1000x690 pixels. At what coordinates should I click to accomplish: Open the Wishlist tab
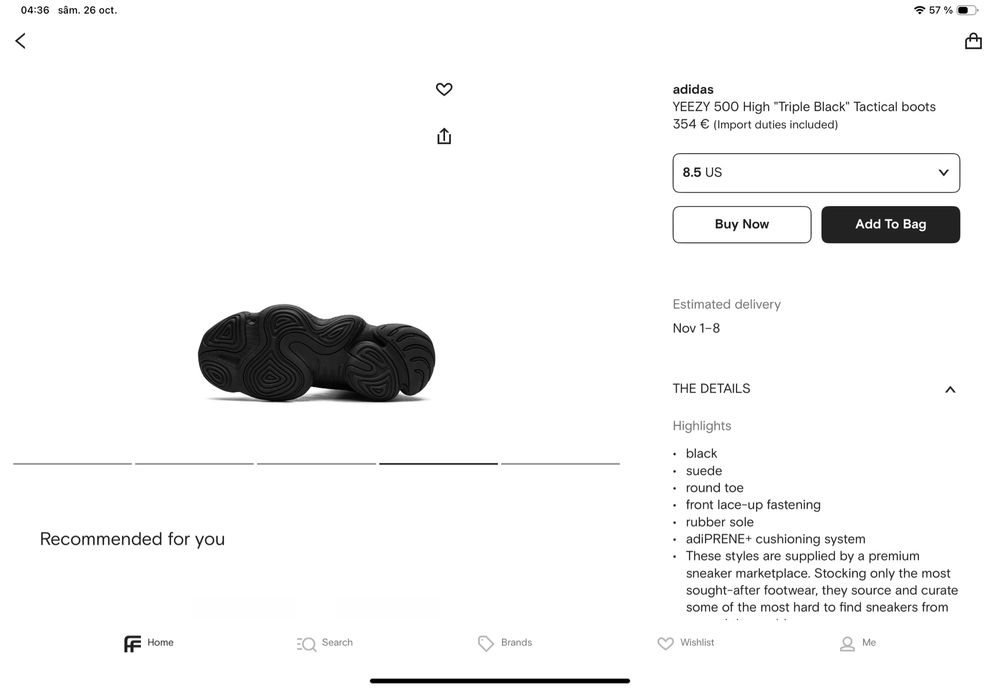tap(686, 643)
